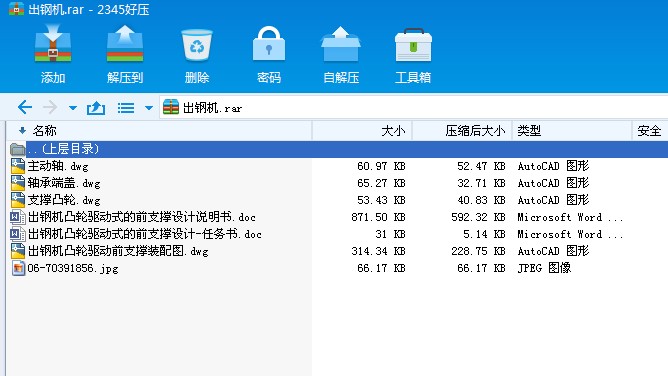This screenshot has height=376, width=668.
Task: Click the DWG icon of 轴承端盖.dwg
Action: pos(17,183)
